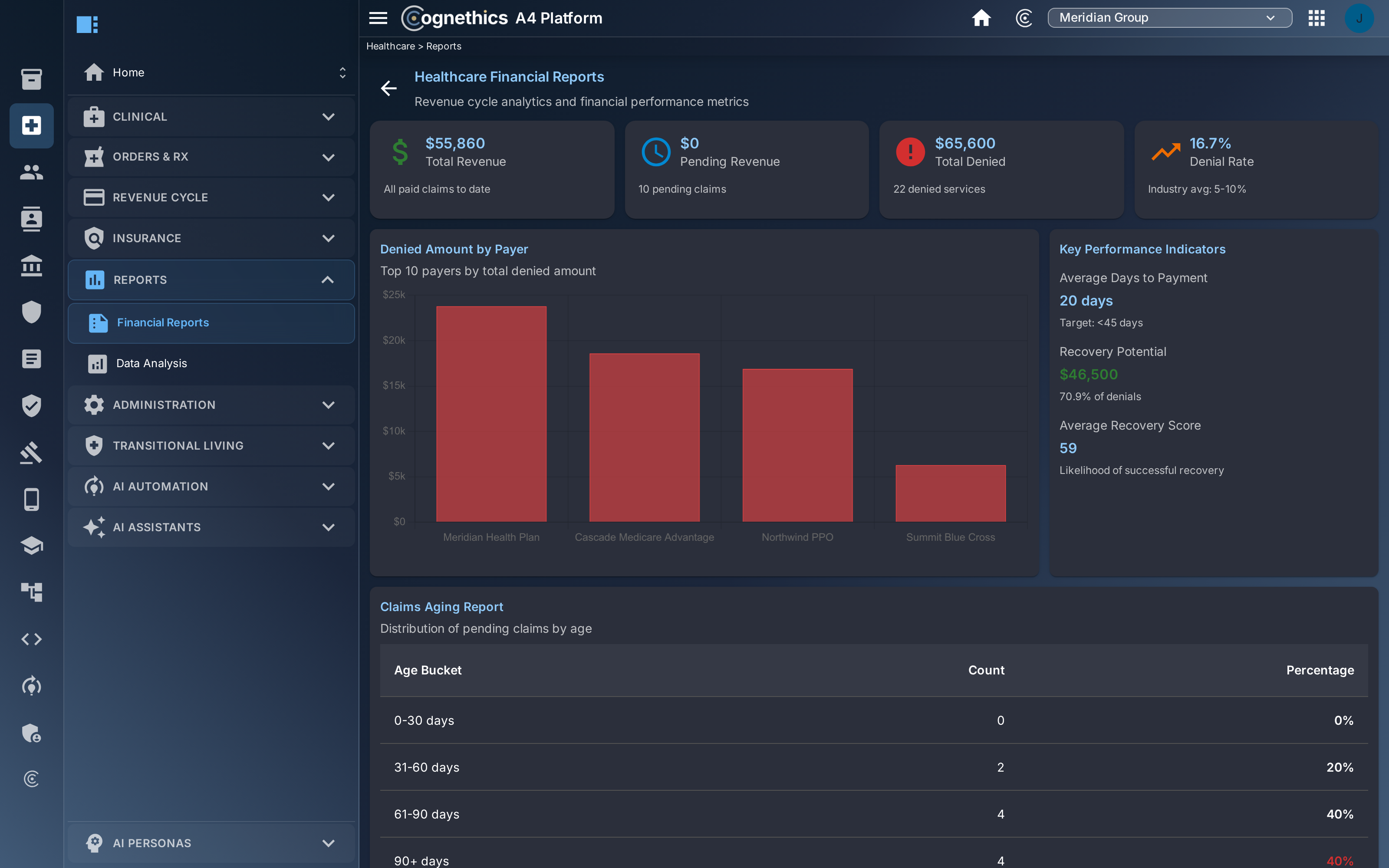
Task: Click the bank building rail icon
Action: (32, 265)
